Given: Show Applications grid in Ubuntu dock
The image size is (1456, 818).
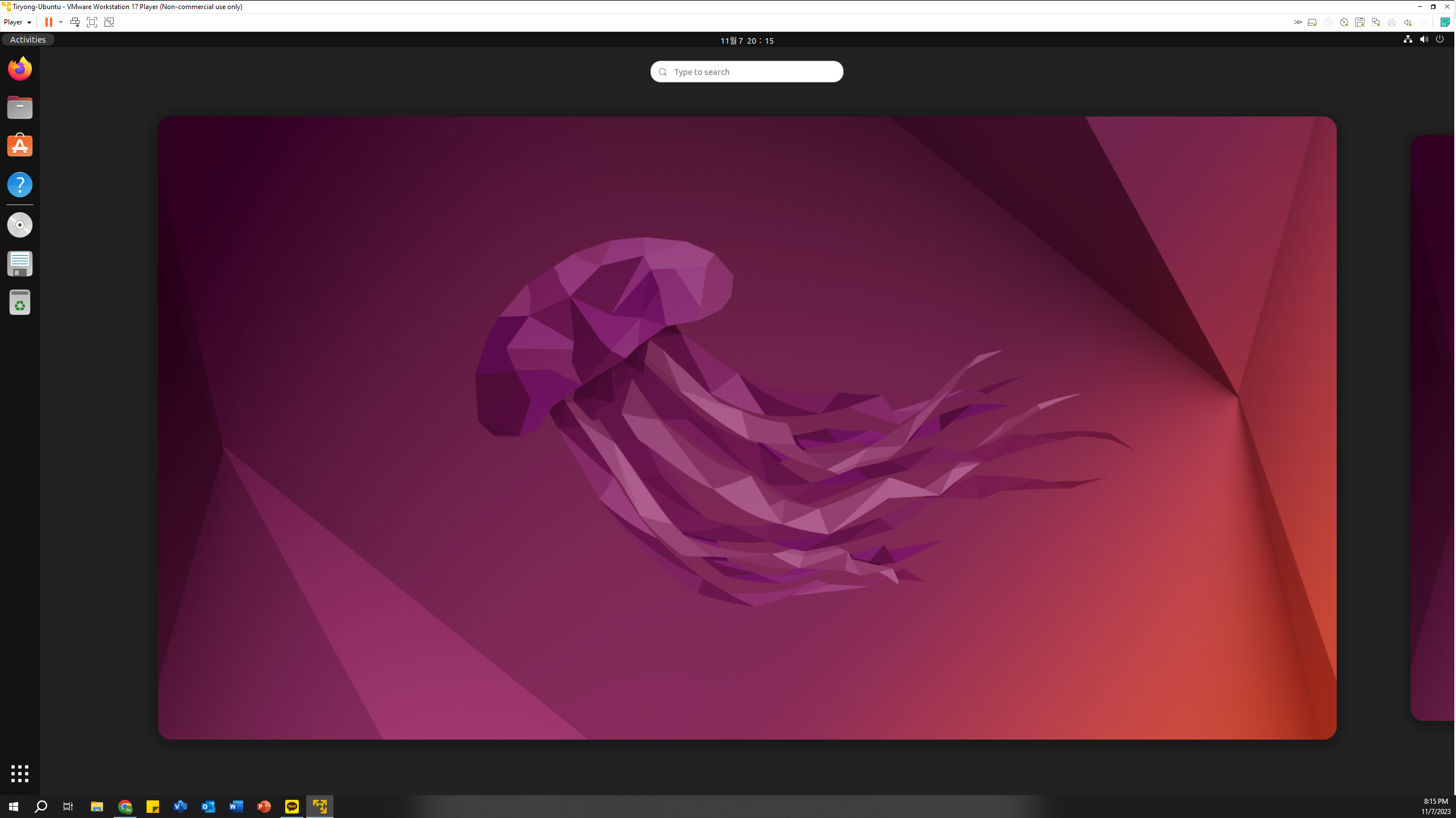Looking at the screenshot, I should click(20, 773).
